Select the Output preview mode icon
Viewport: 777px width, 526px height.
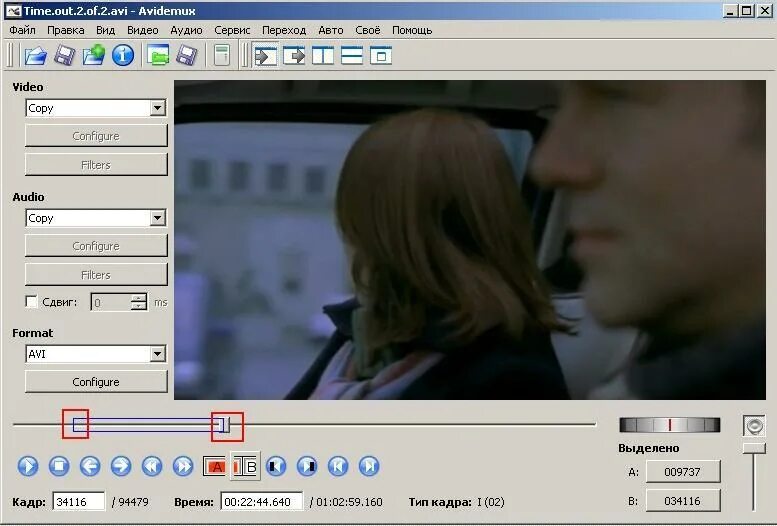(294, 56)
